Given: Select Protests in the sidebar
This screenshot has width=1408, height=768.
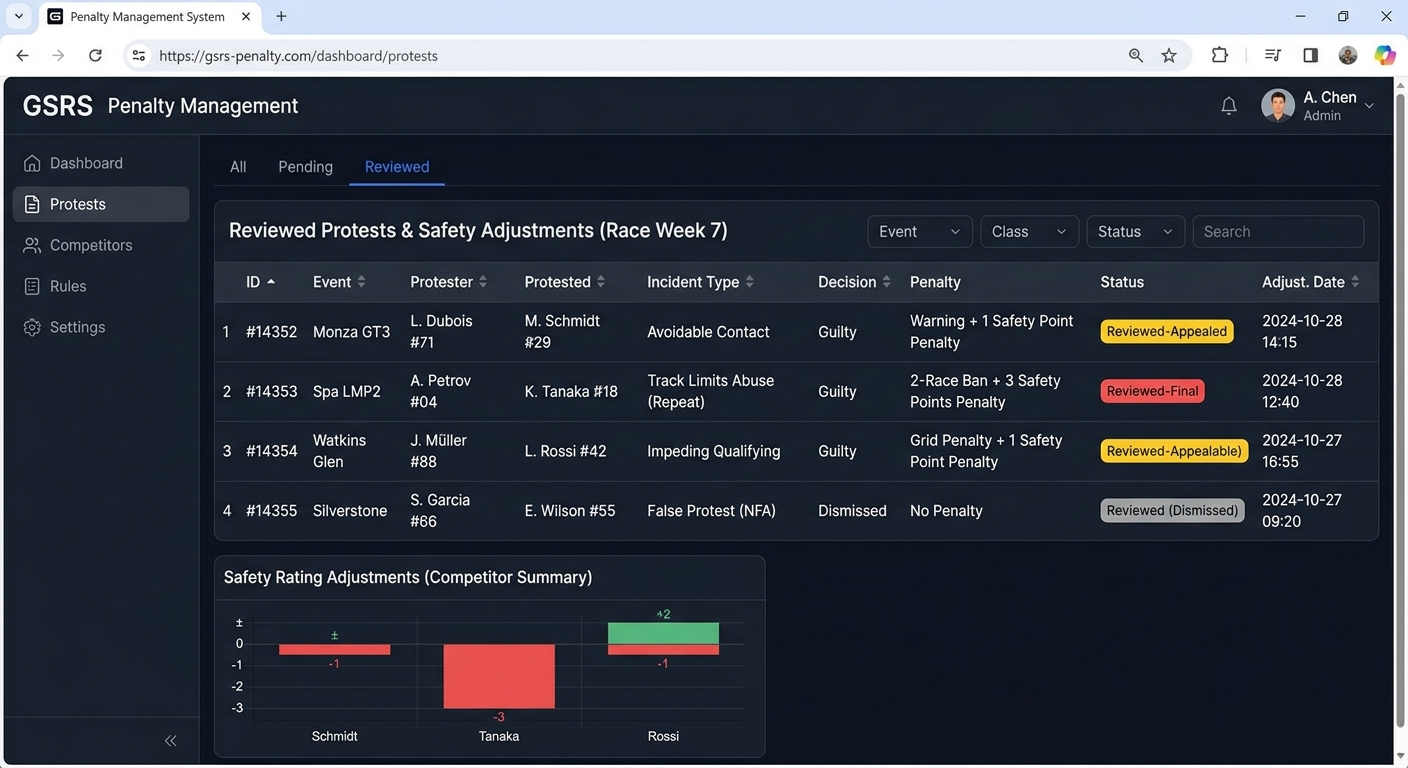Looking at the screenshot, I should (x=101, y=204).
